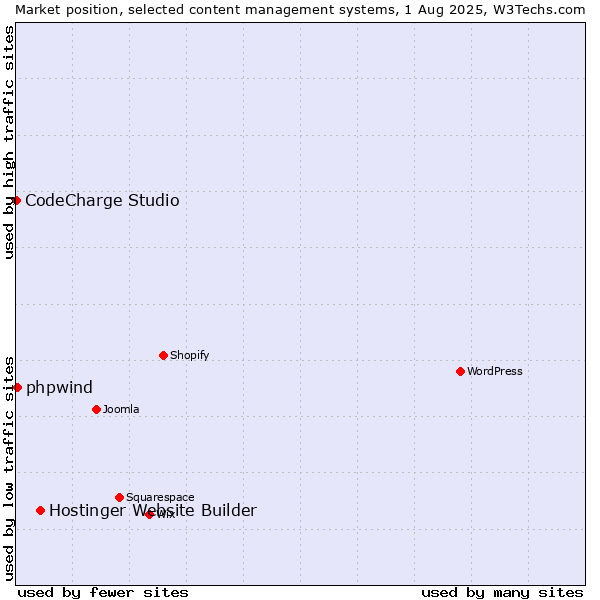The height and width of the screenshot is (600, 600).
Task: Click the Hostinger Website Builder data point
Action: point(41,510)
